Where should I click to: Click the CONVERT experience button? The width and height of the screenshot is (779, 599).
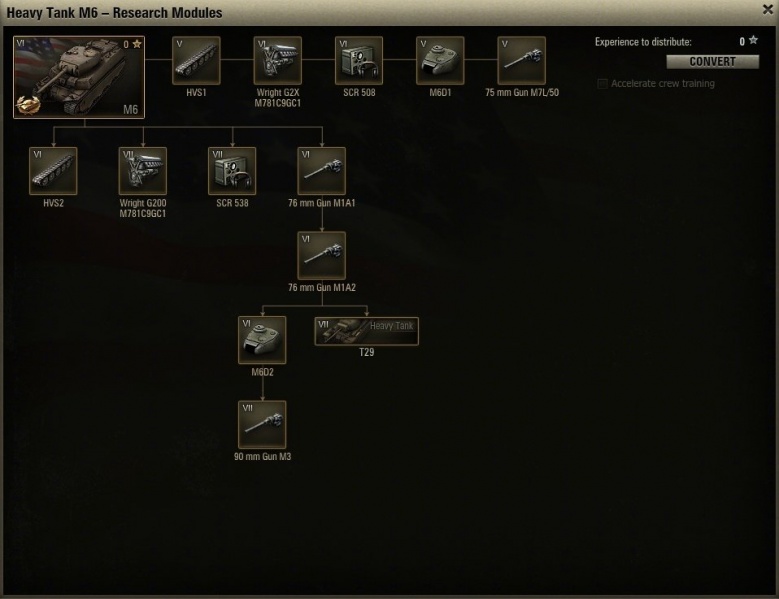(712, 62)
